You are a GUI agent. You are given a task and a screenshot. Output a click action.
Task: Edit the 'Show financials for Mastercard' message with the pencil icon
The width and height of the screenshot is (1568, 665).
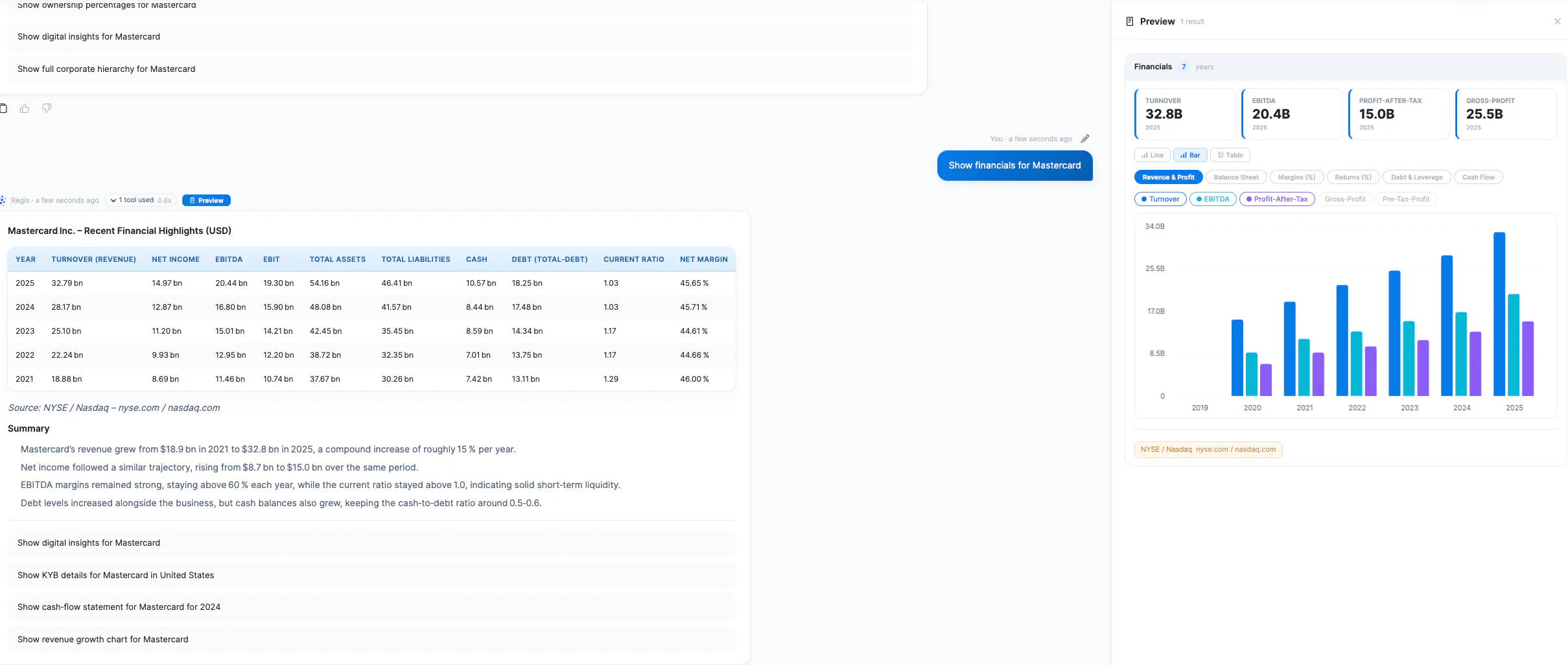[1085, 139]
